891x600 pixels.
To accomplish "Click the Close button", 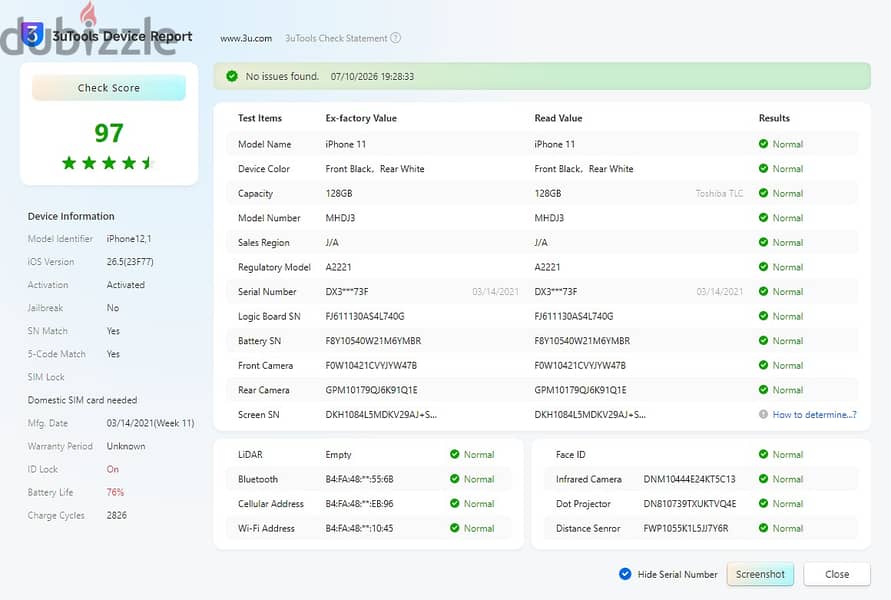I will [837, 574].
